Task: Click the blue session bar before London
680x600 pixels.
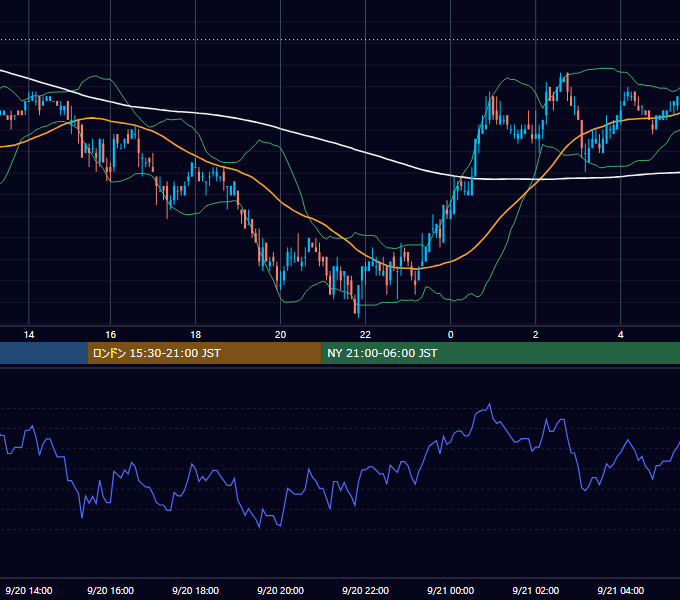Action: pyautogui.click(x=43, y=353)
